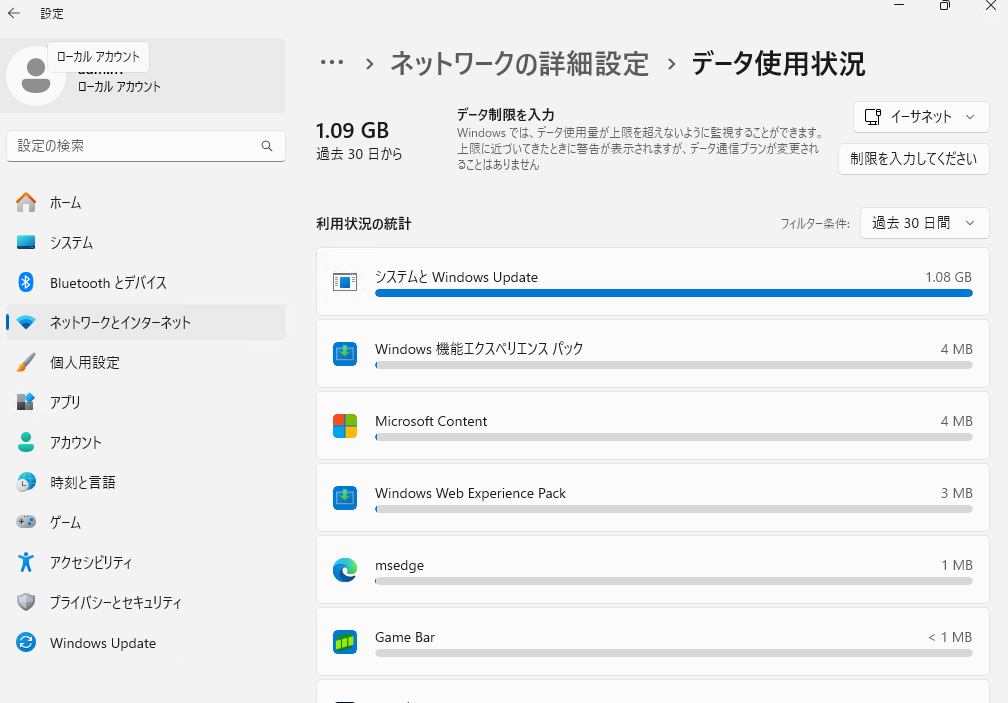Image resolution: width=1008 pixels, height=703 pixels.
Task: Click the Game Bar icon
Action: tap(345, 642)
